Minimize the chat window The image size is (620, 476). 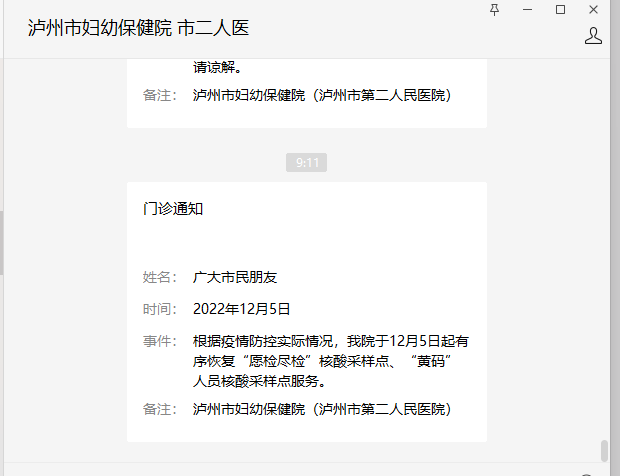pyautogui.click(x=527, y=9)
